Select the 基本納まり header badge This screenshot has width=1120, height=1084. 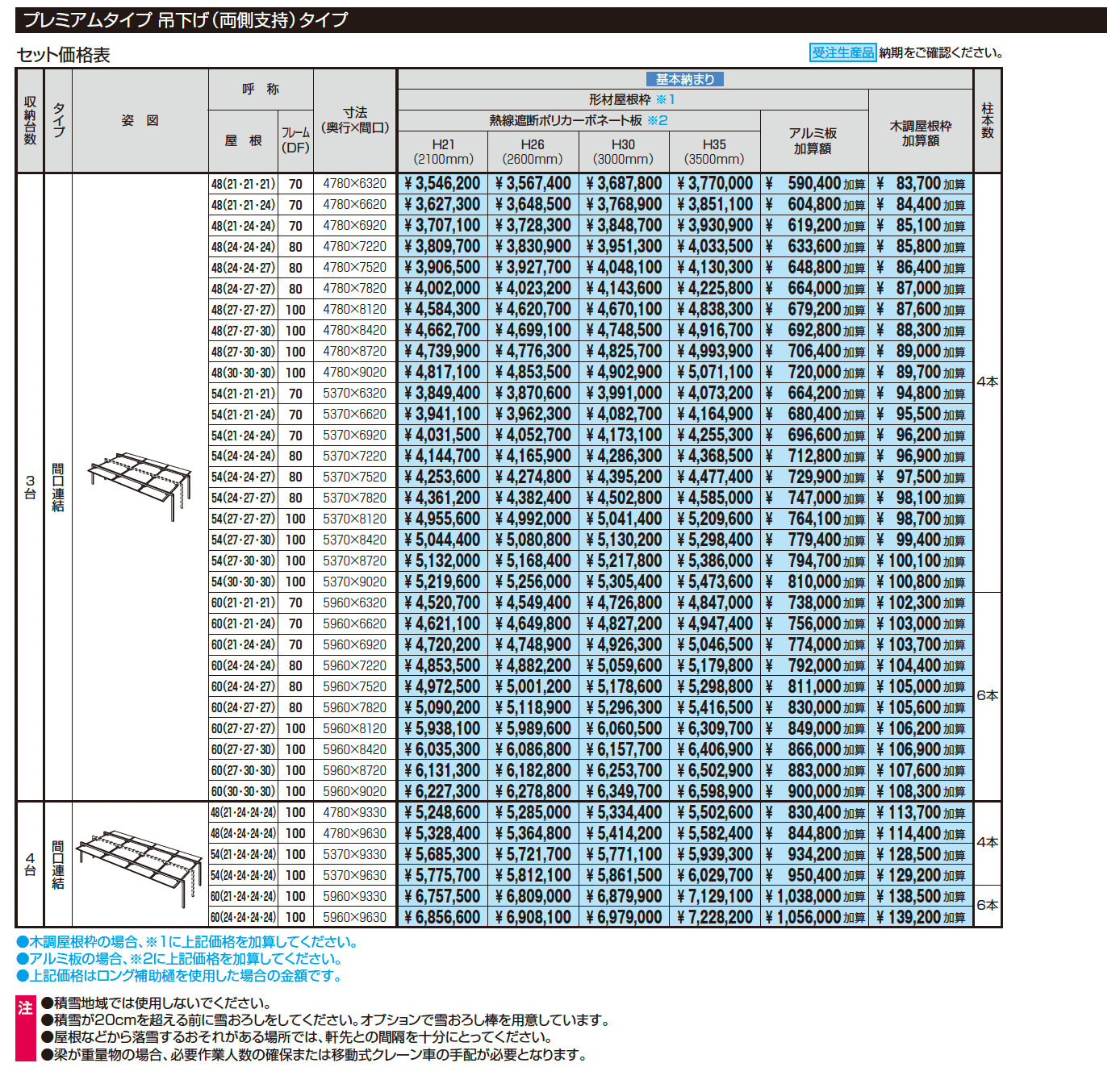point(684,79)
